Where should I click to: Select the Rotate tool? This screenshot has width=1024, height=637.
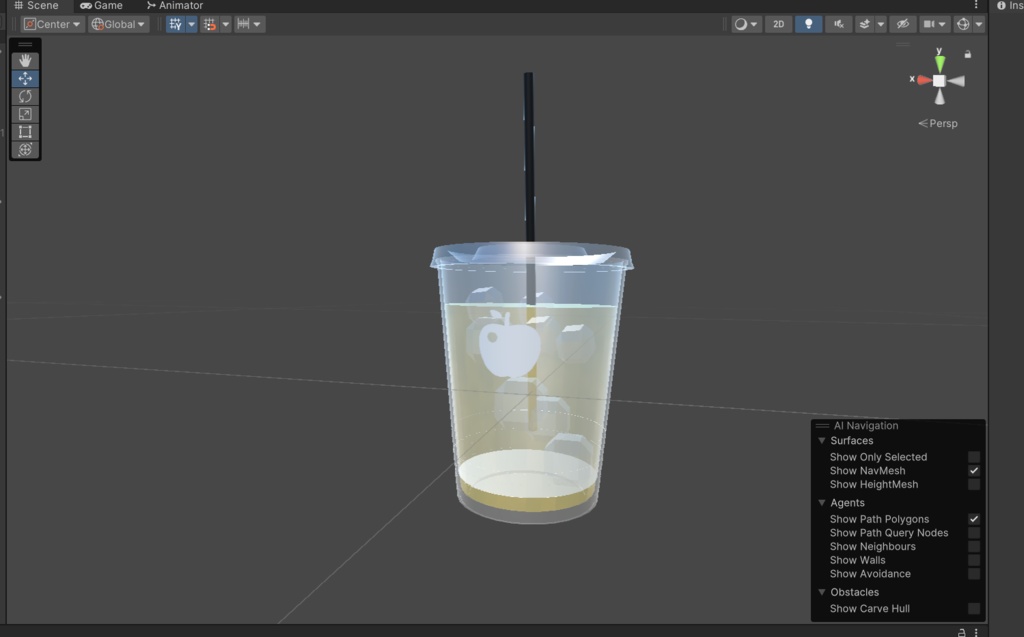[25, 96]
